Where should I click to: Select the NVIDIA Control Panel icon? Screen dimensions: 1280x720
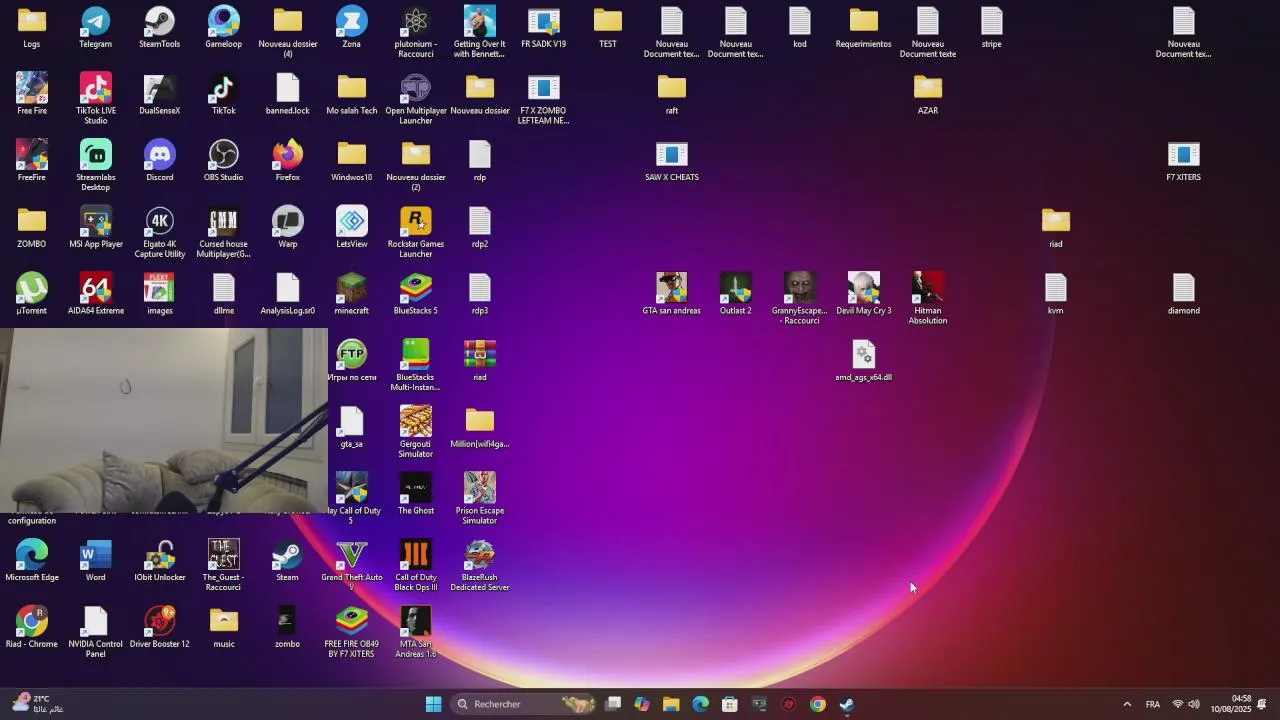(x=96, y=632)
